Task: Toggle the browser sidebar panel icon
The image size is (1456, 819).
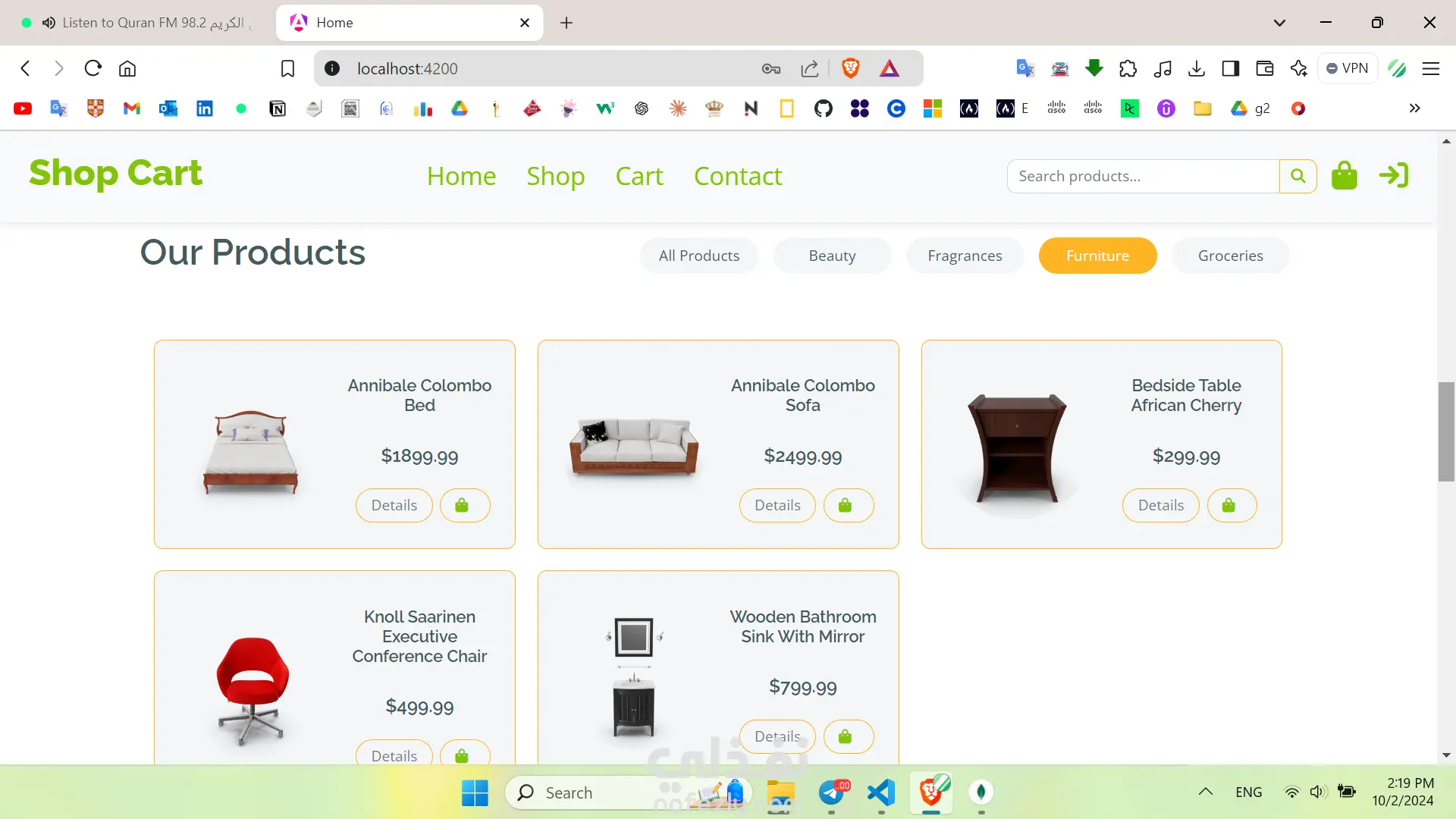Action: (1230, 69)
